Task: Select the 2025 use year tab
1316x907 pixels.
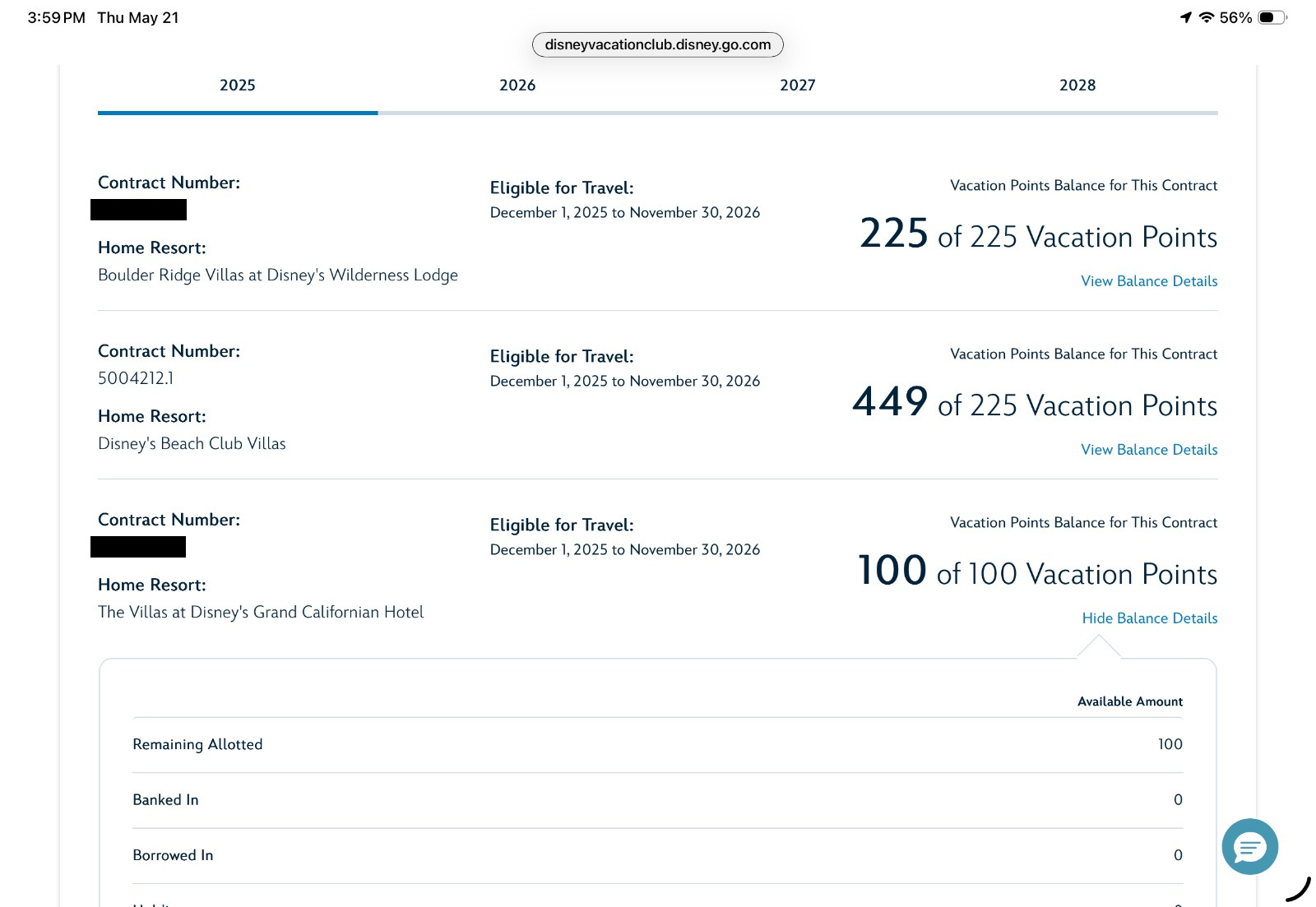Action: pyautogui.click(x=238, y=86)
